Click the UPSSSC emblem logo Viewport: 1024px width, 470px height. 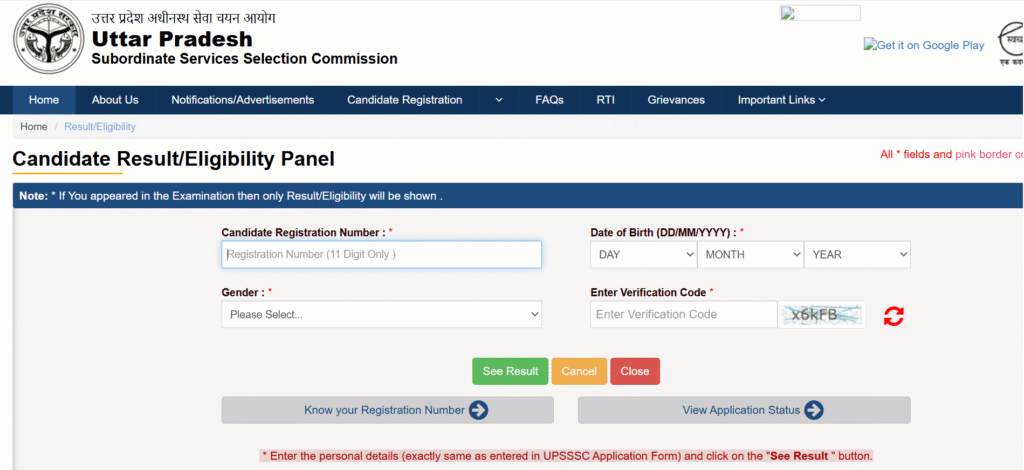coord(48,40)
